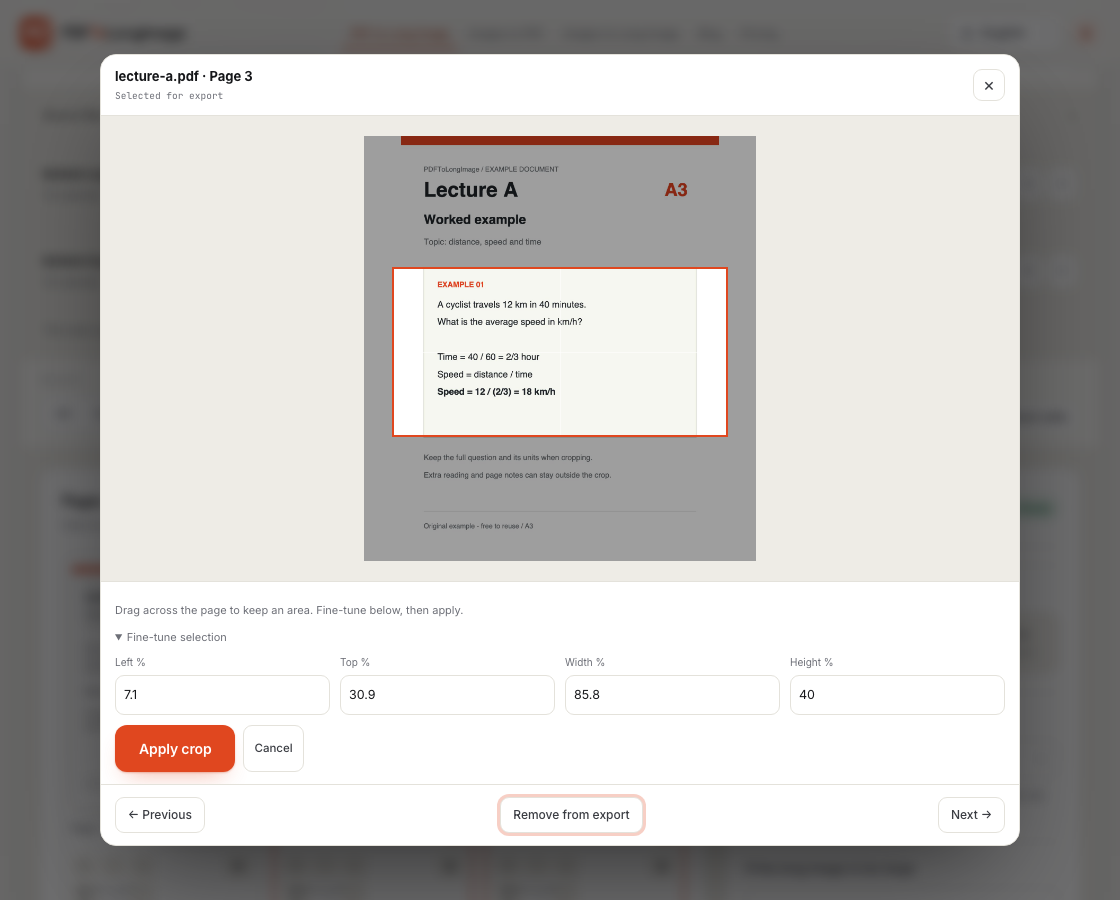Click the "Speed = distance / time" line
This screenshot has width=1120, height=900.
485,375
